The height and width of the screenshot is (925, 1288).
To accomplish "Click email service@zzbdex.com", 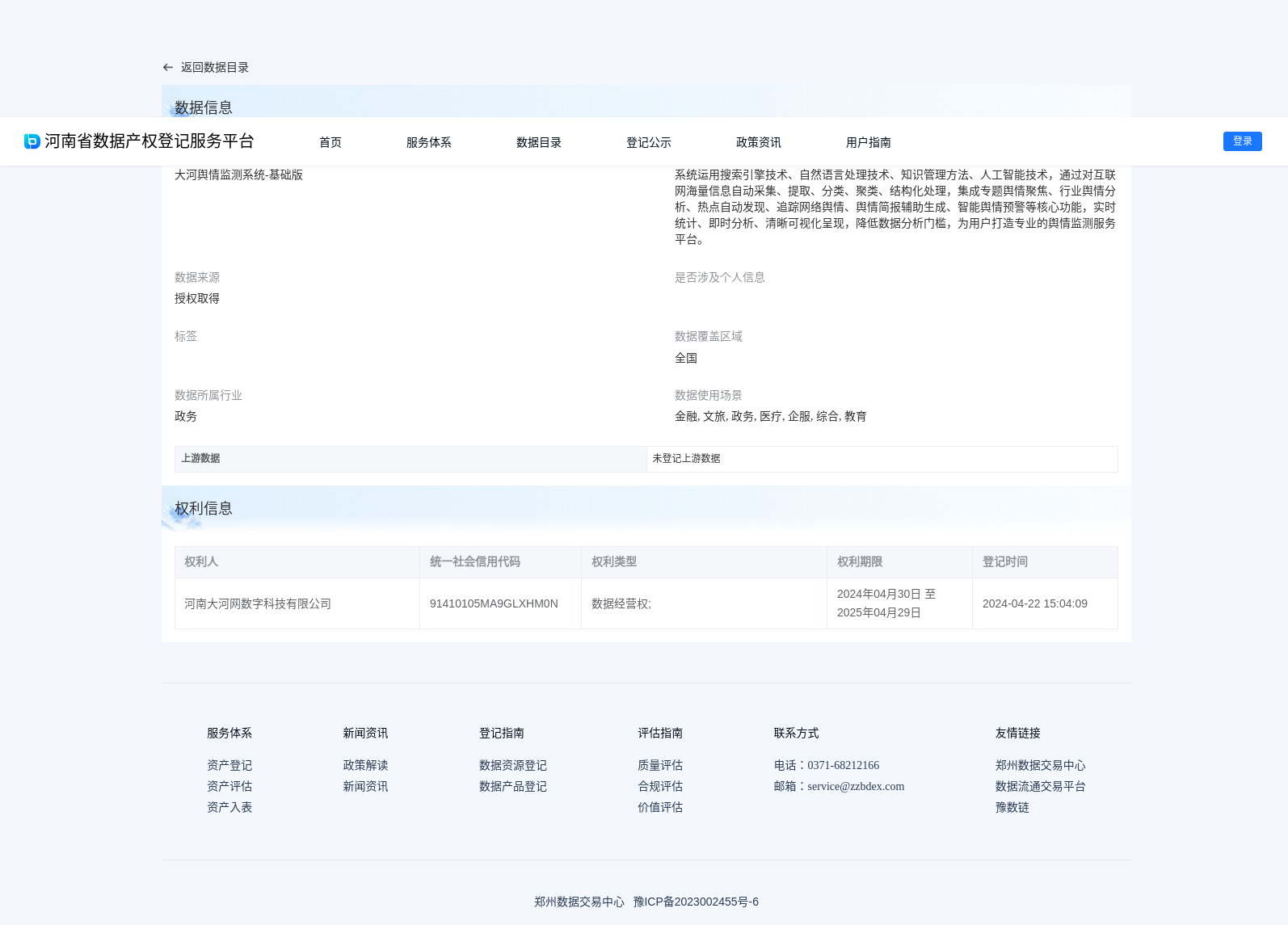I will tap(856, 786).
